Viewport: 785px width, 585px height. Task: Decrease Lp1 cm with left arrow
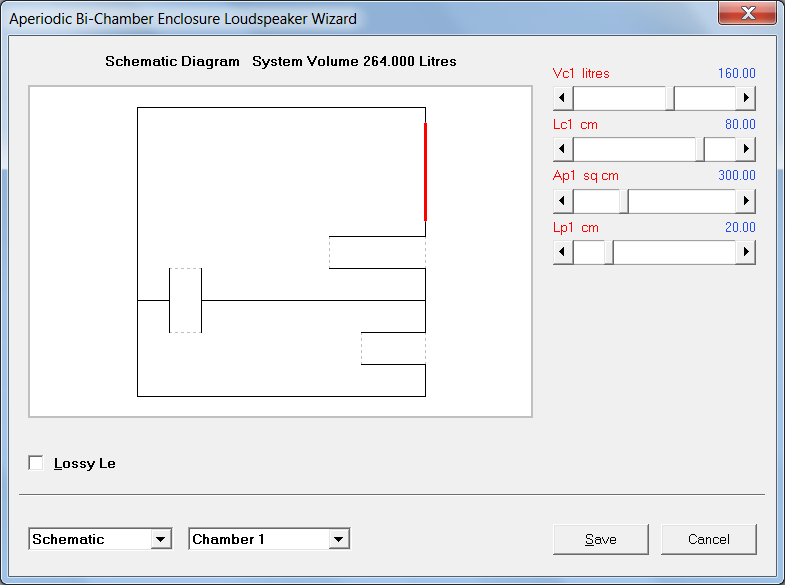[x=563, y=252]
